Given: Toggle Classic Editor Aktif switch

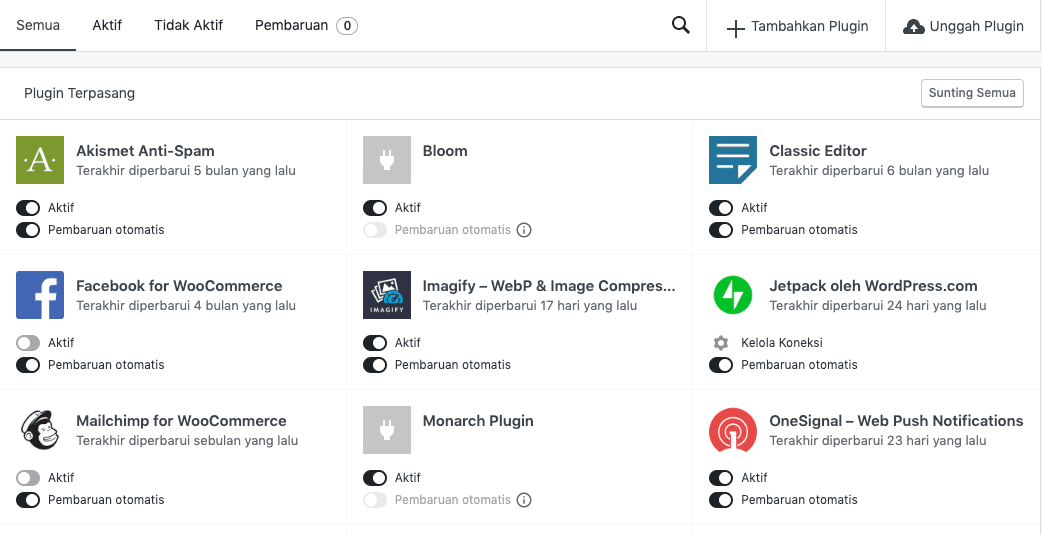Looking at the screenshot, I should coord(721,208).
